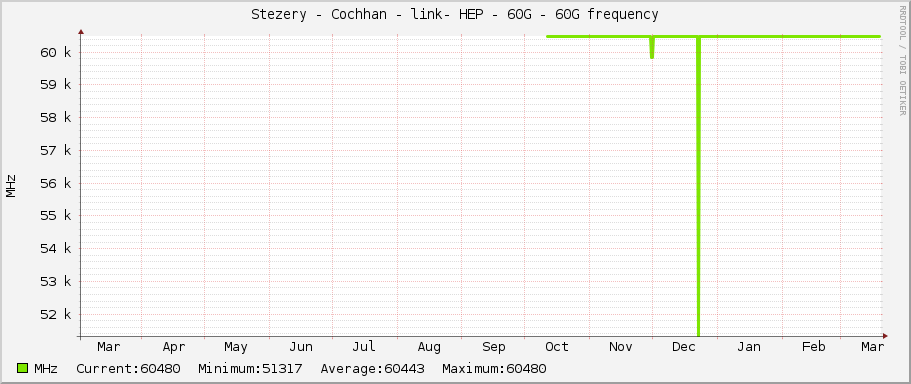Screen dimensions: 911x384
Task: Click the '59 k' y-axis label
Action: pyautogui.click(x=57, y=85)
